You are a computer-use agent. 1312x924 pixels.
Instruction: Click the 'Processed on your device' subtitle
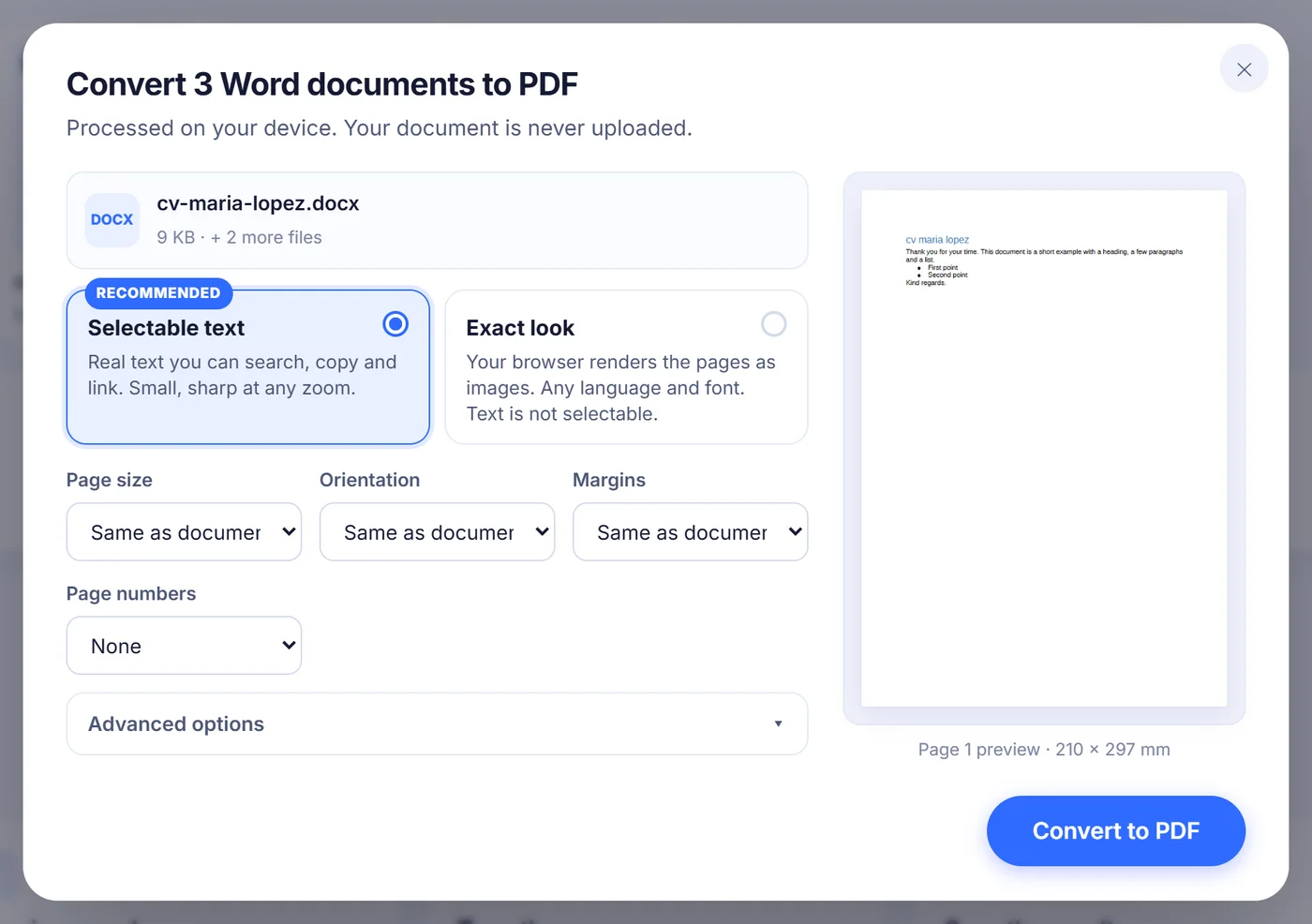pyautogui.click(x=380, y=128)
